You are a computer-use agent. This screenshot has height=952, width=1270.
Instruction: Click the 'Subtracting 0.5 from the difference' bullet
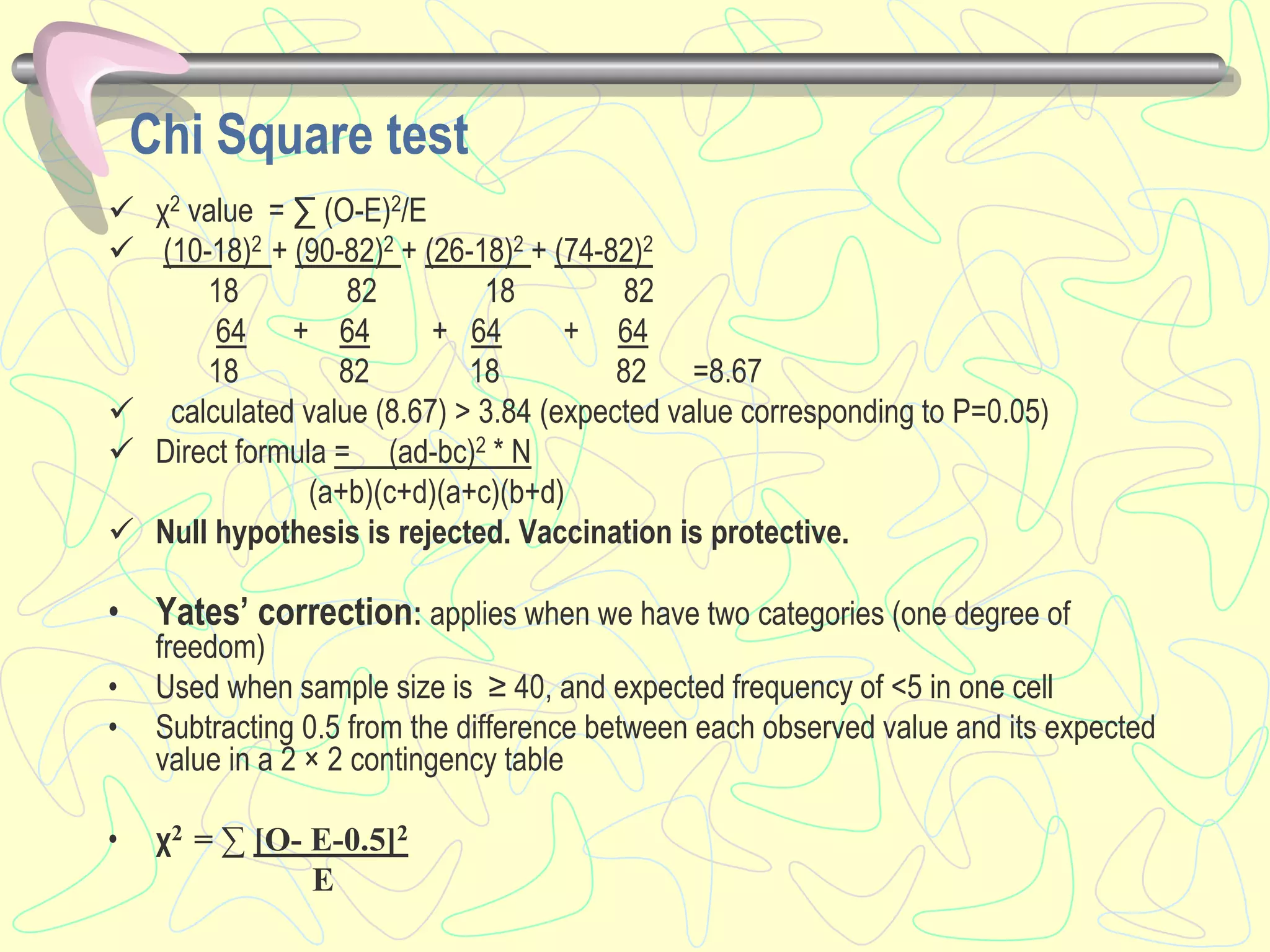click(655, 743)
